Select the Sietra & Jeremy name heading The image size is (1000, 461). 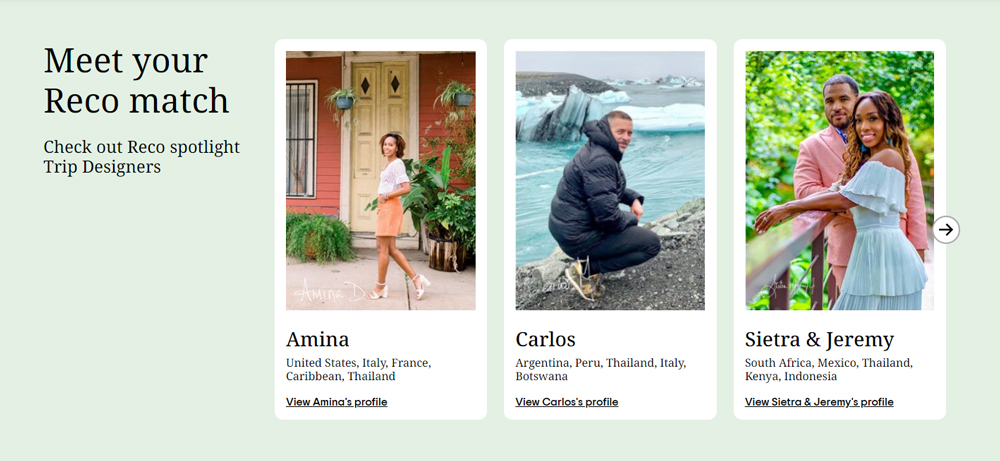(x=820, y=339)
